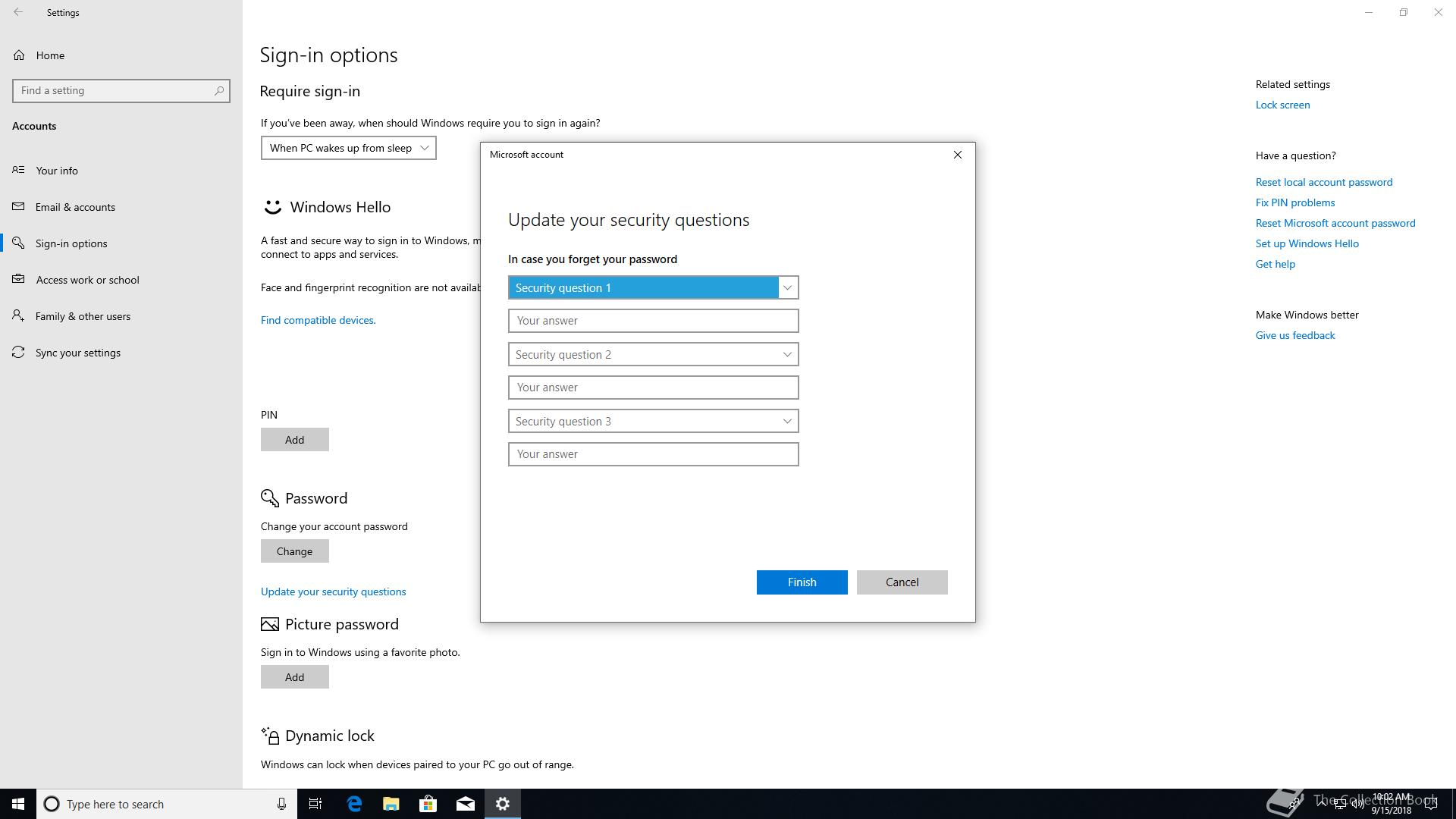Open Your info settings page
The width and height of the screenshot is (1456, 819).
point(121,171)
